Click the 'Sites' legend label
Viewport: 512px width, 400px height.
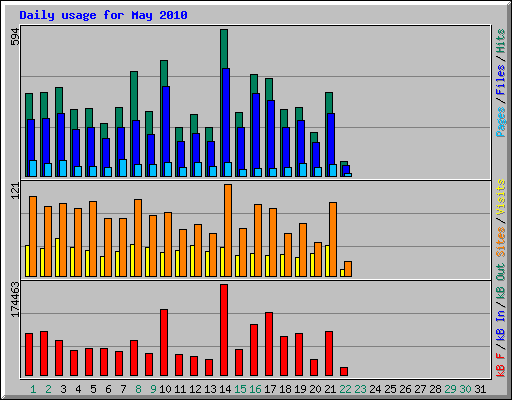(x=500, y=242)
